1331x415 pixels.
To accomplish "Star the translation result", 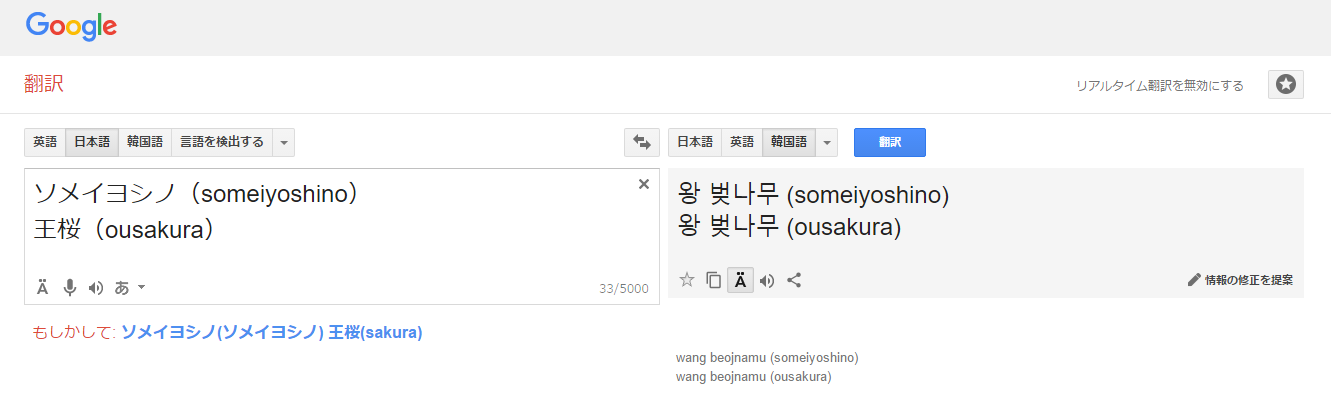I will tap(687, 280).
